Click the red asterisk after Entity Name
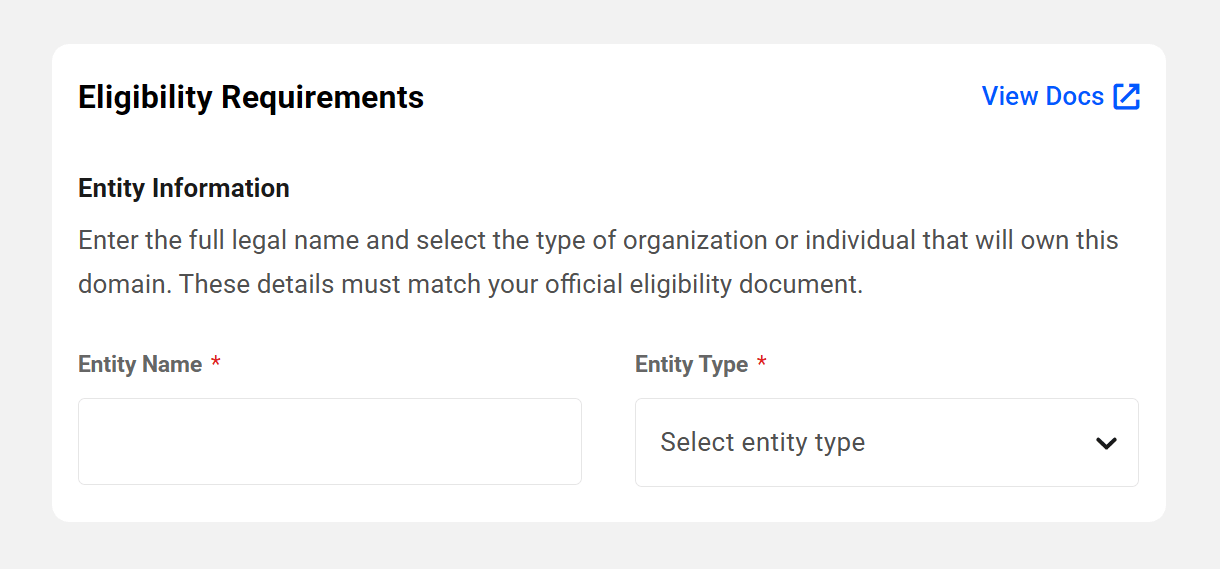 216,364
